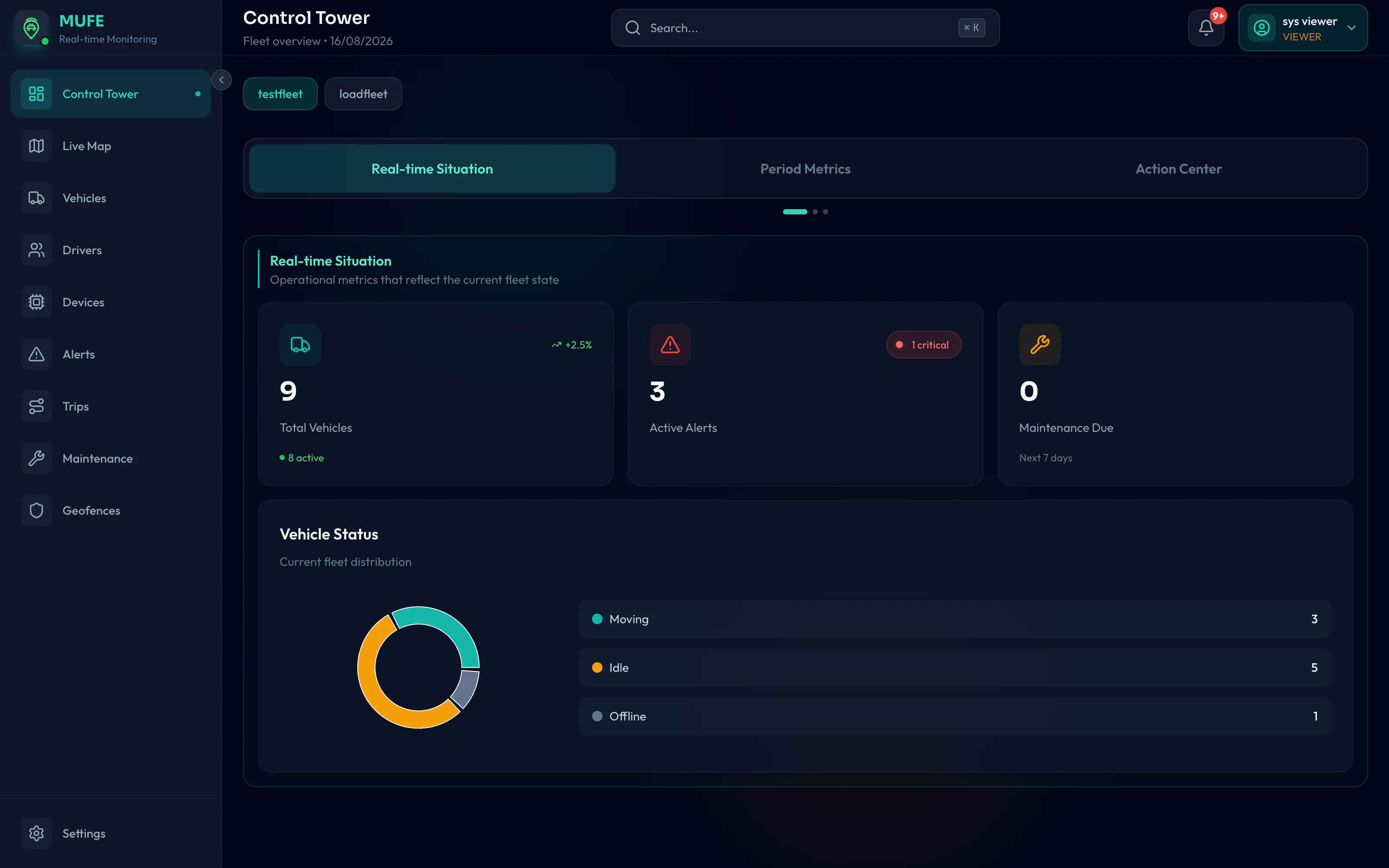1389x868 pixels.
Task: Click the 'Next 7 days' text
Action: coord(1045,457)
